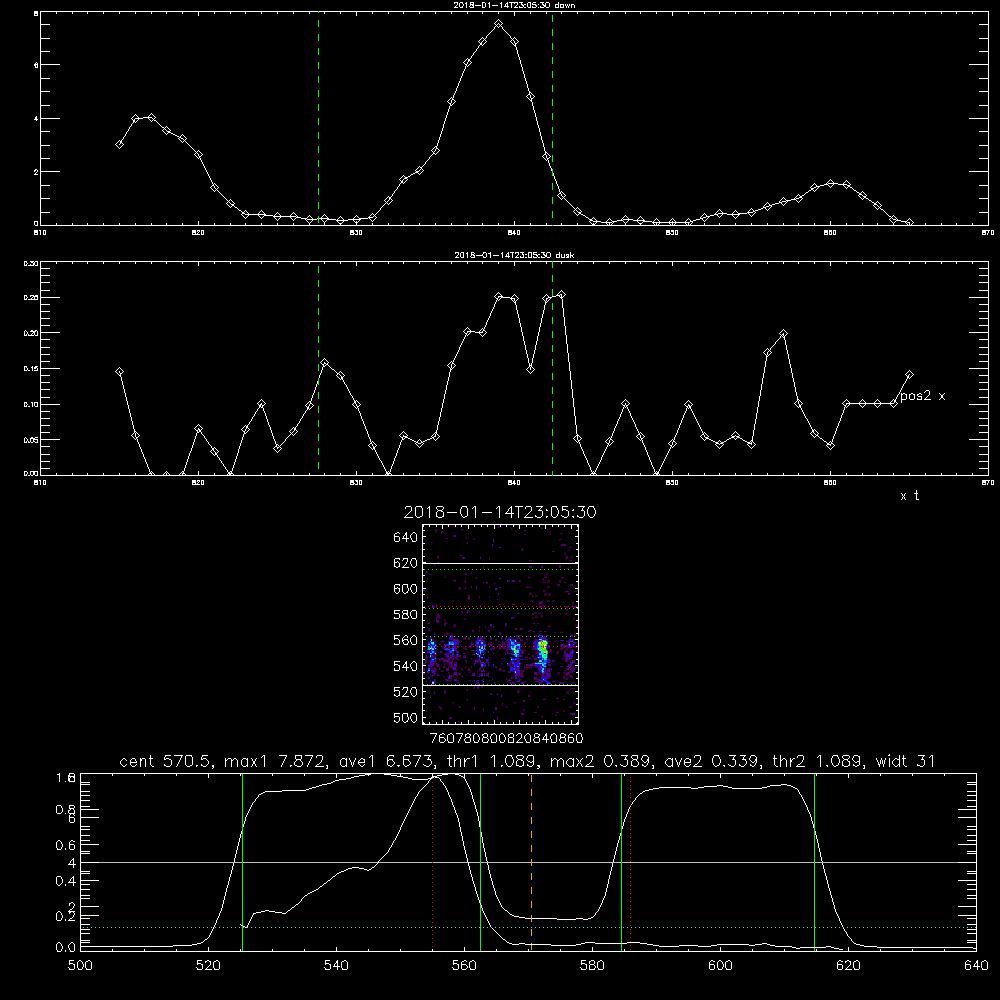Click the '500' label on the bottom plot x-axis

80,966
